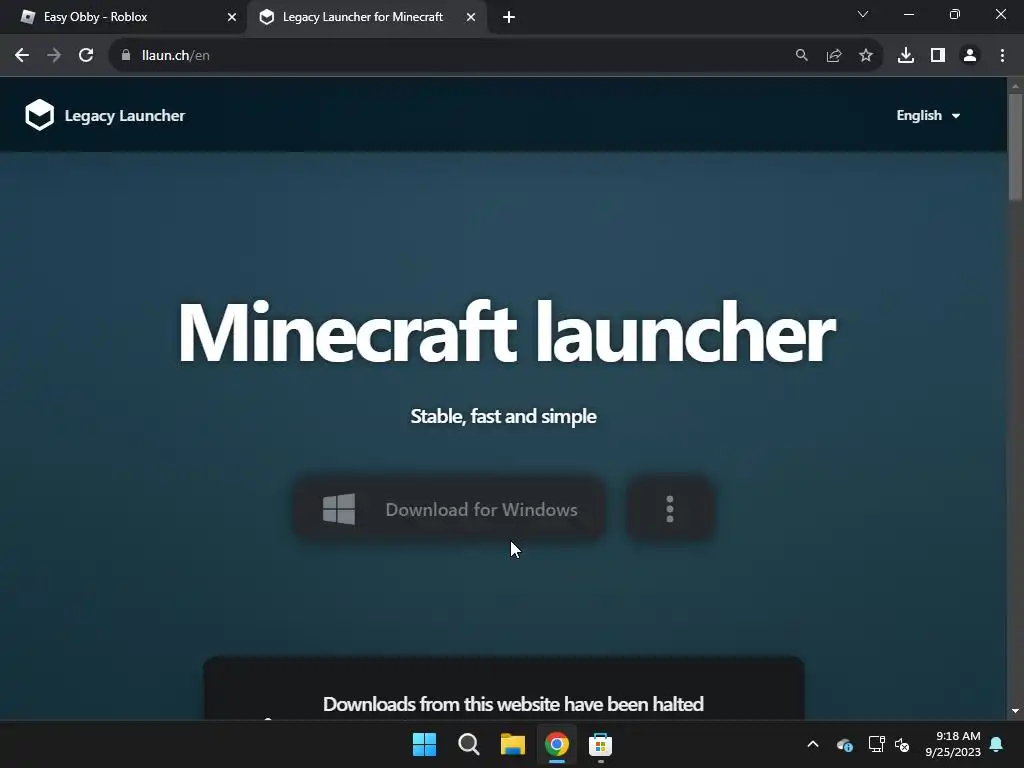Open the tab search chevron
The width and height of the screenshot is (1024, 768).
coord(863,14)
